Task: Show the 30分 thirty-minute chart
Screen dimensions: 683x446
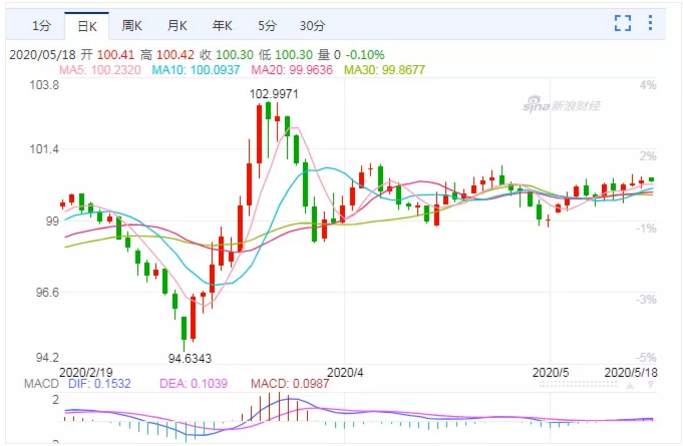Action: (x=312, y=26)
